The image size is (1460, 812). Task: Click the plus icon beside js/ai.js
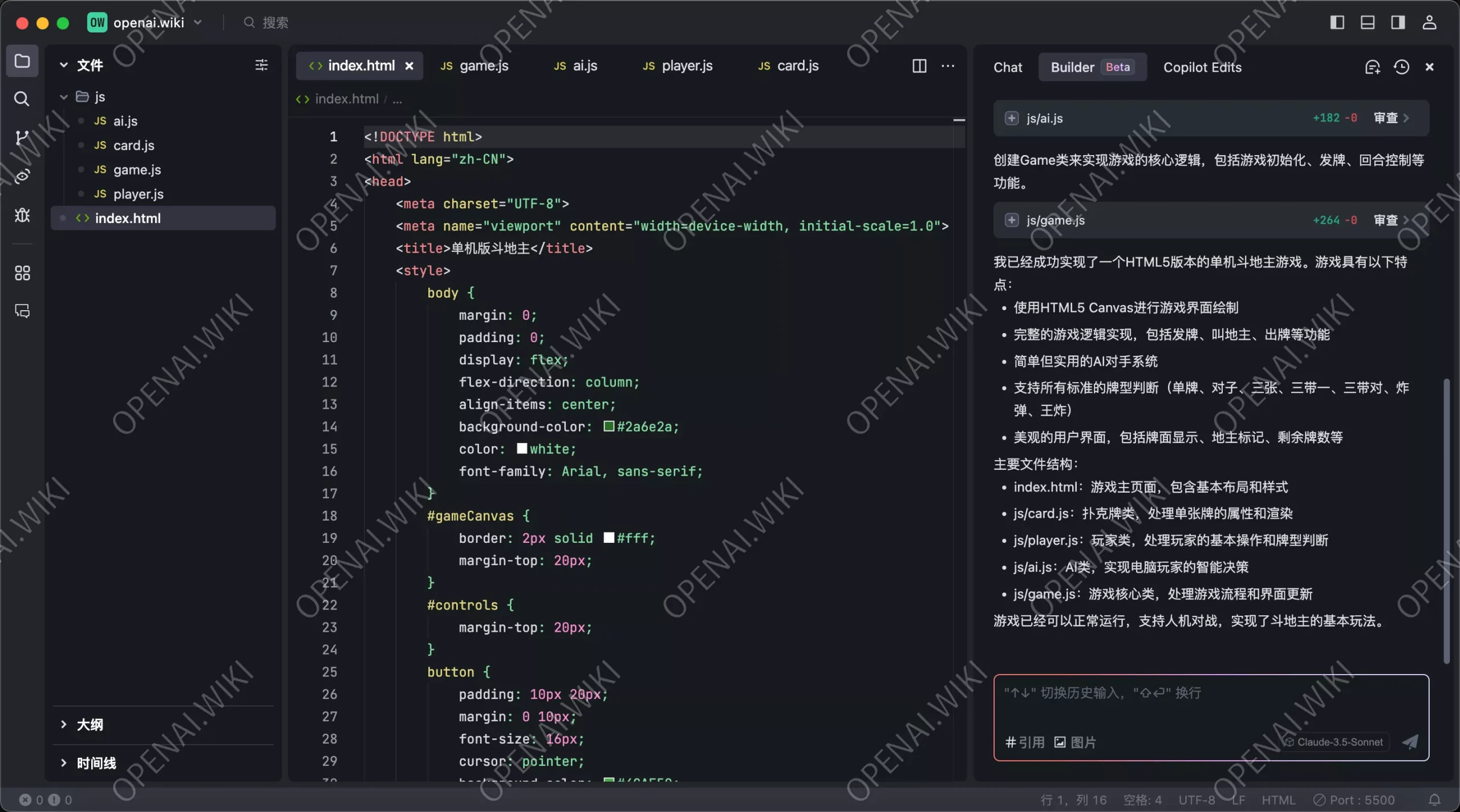click(x=1011, y=118)
